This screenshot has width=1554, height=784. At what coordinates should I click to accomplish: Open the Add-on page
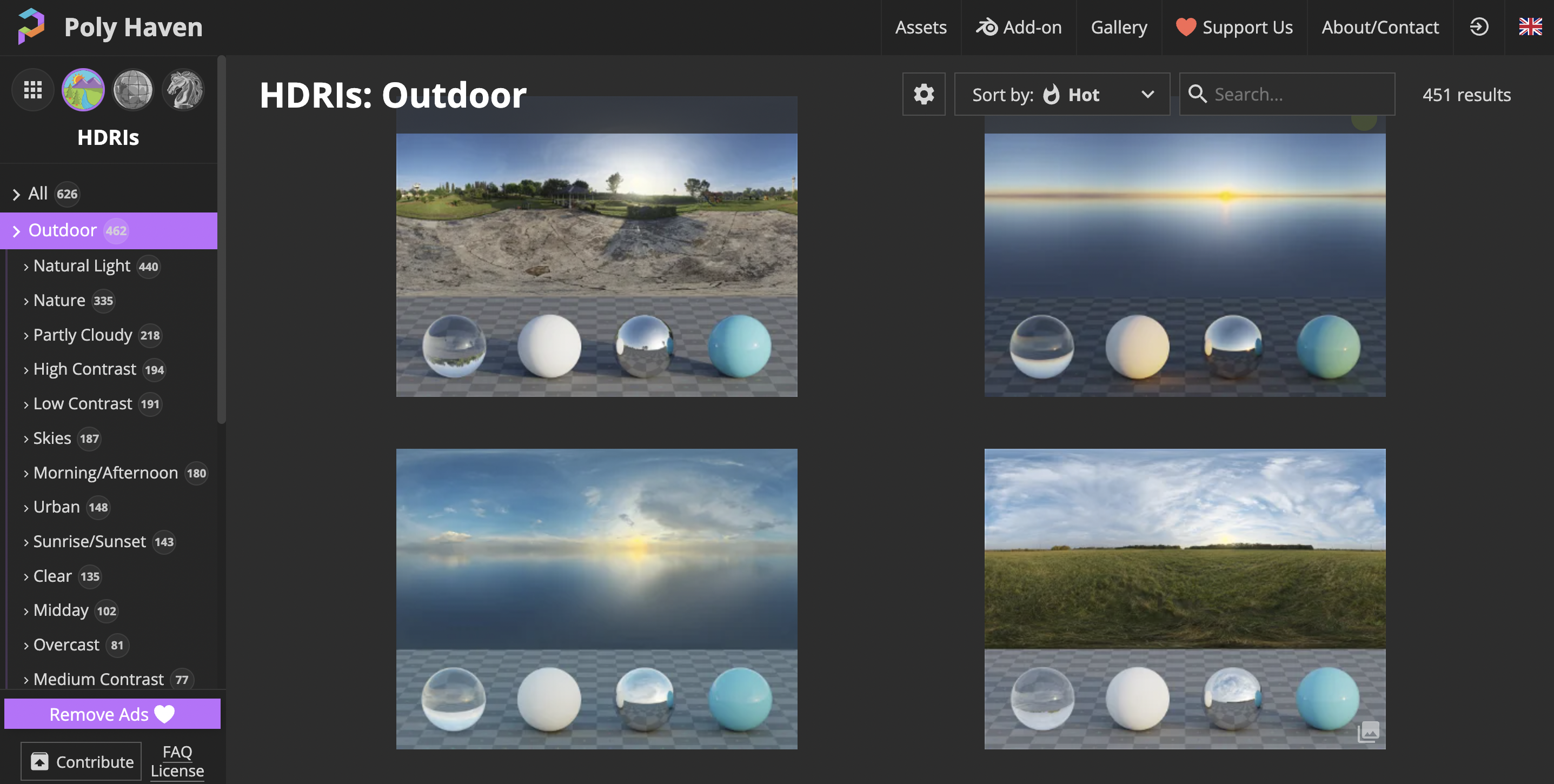coord(1018,27)
